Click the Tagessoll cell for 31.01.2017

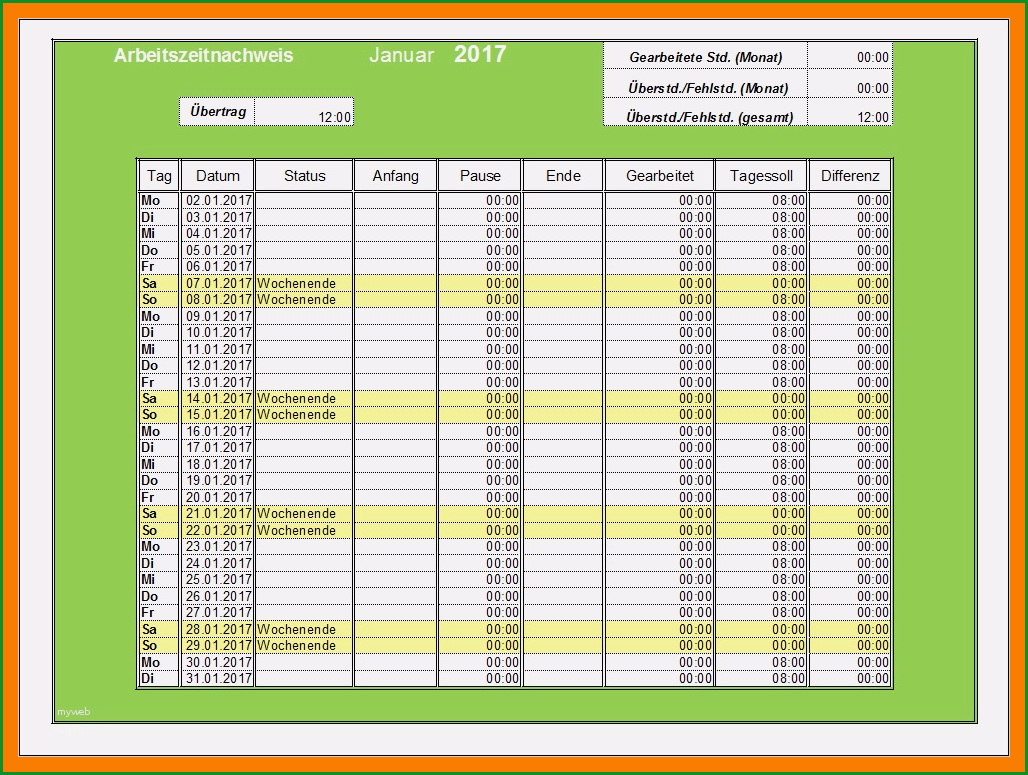[761, 679]
